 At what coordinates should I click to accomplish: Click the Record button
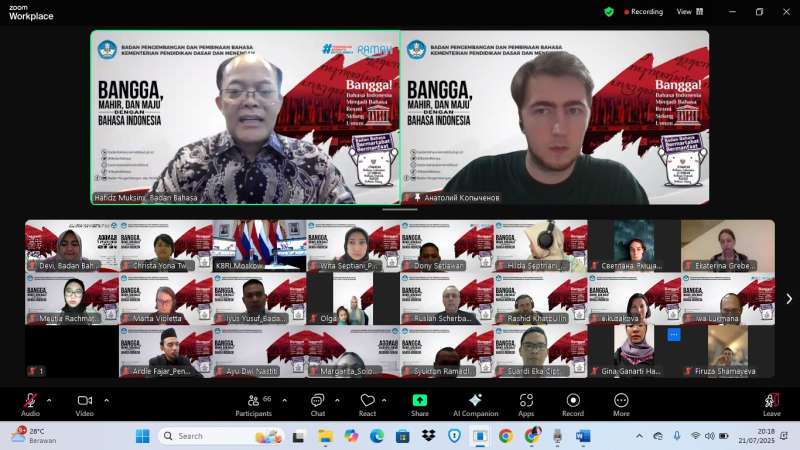click(x=573, y=402)
